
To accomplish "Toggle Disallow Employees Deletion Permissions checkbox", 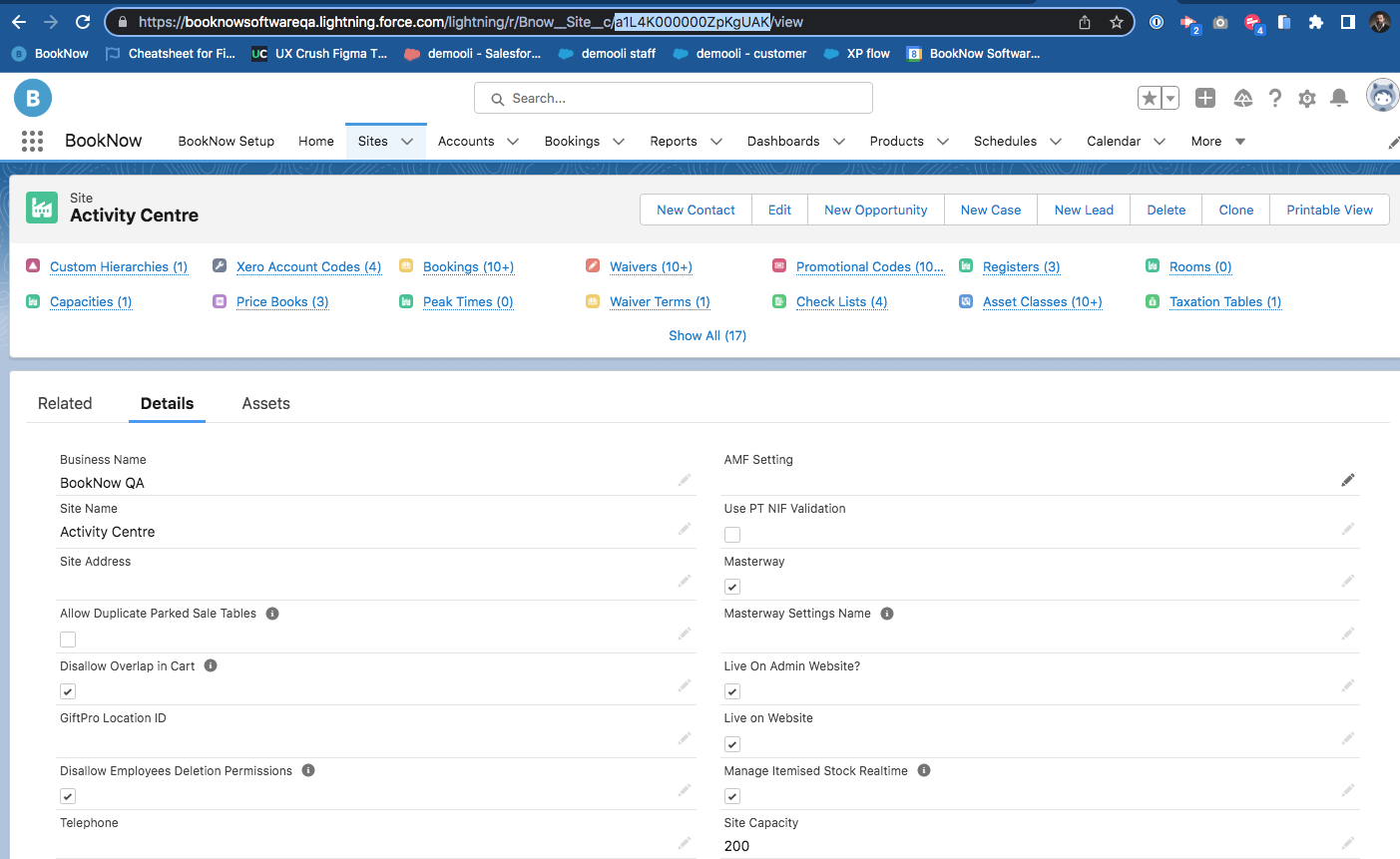I will pos(68,796).
